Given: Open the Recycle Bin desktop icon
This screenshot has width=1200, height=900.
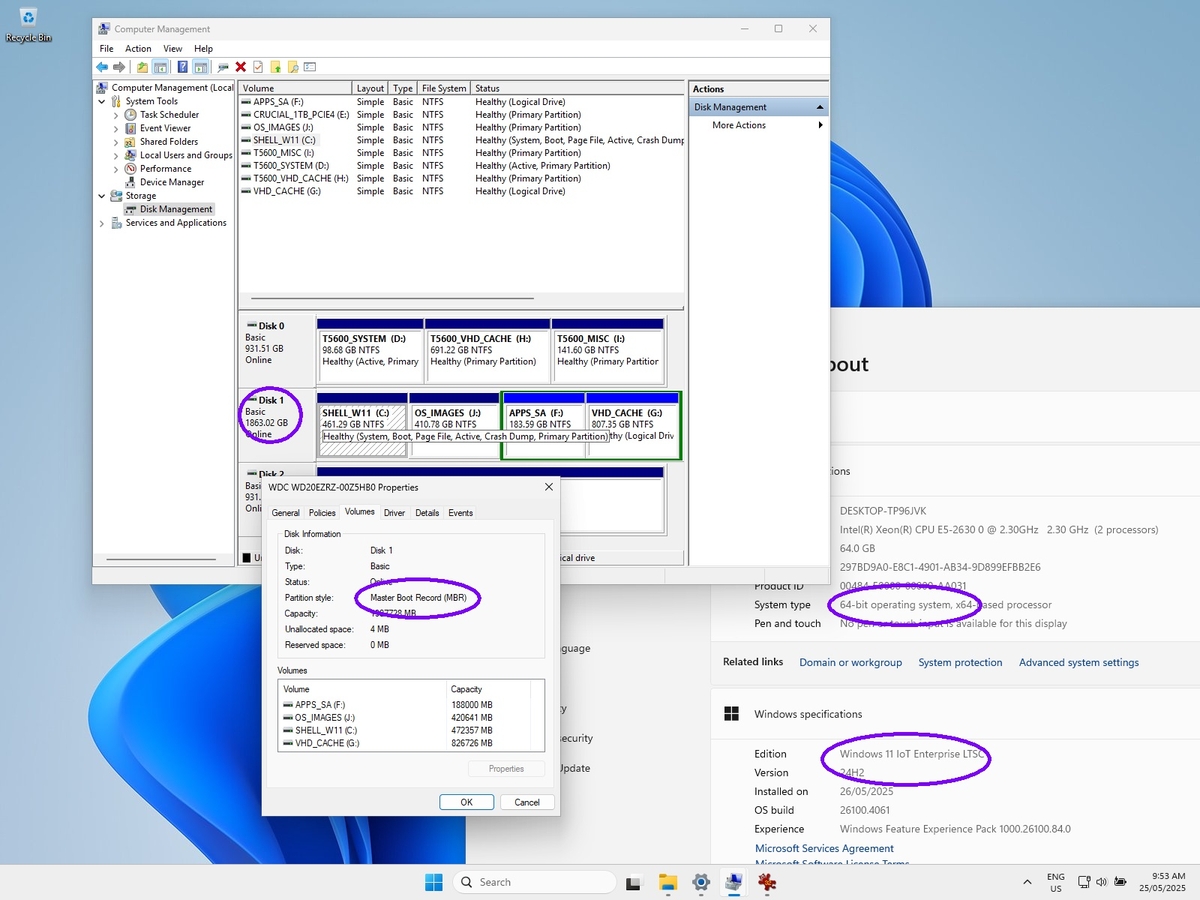Looking at the screenshot, I should pos(29,25).
